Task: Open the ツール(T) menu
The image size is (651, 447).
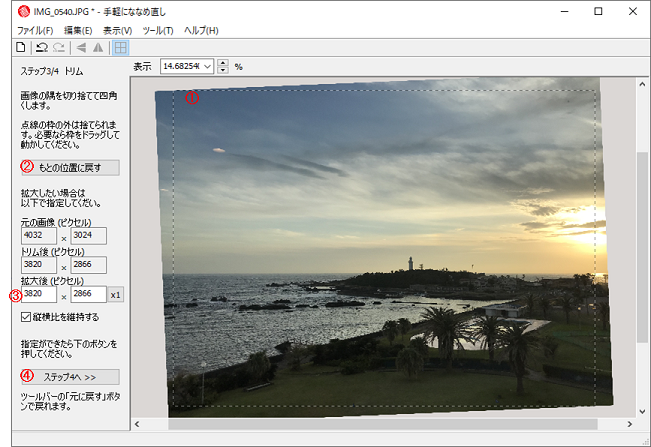Action: (158, 31)
